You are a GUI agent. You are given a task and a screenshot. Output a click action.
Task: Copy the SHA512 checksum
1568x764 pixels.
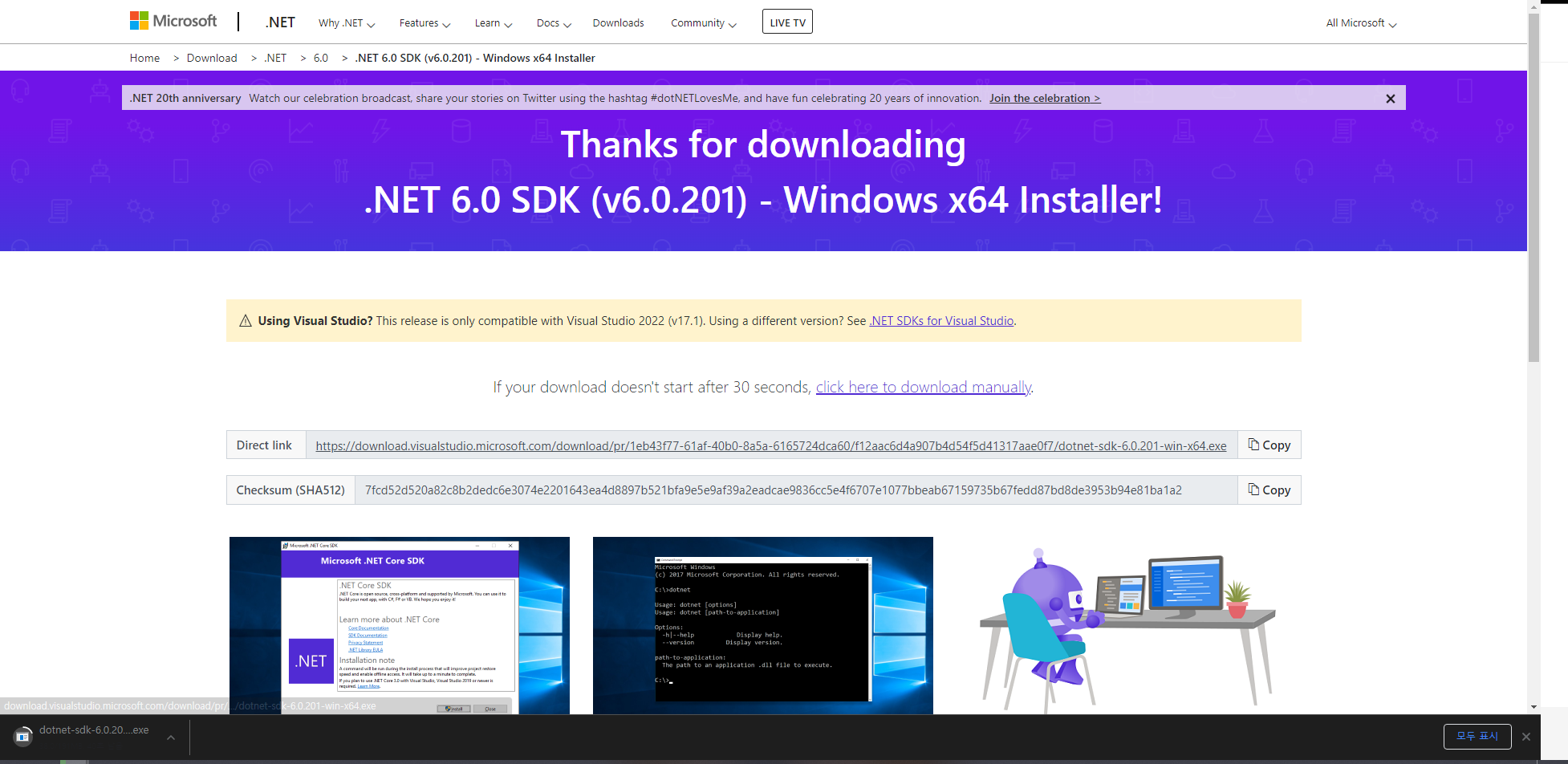pos(1269,490)
